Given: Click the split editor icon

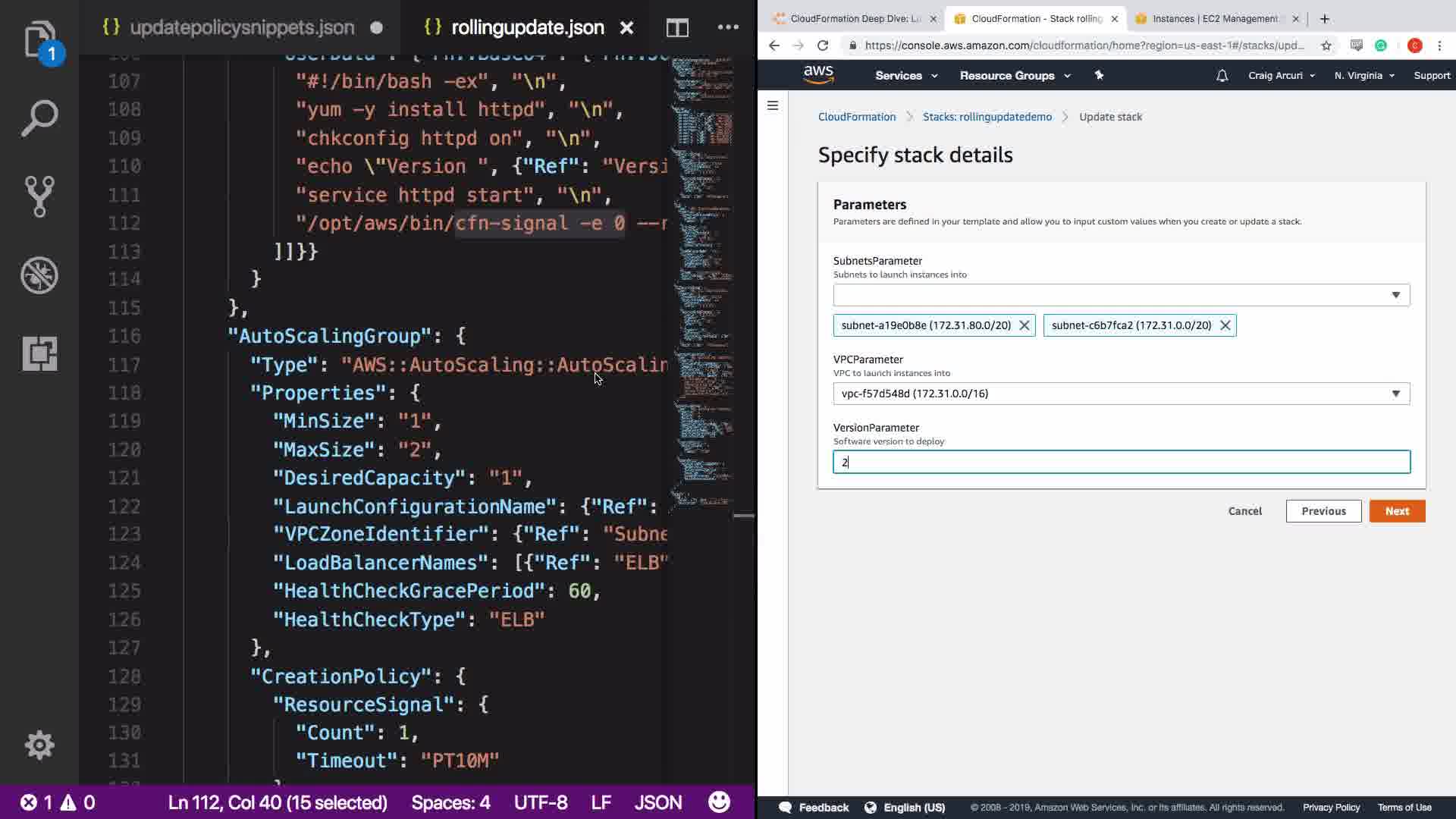Looking at the screenshot, I should click(x=677, y=28).
